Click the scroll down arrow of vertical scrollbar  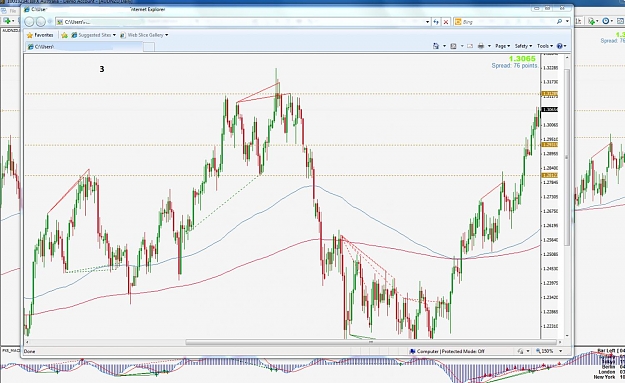[567, 336]
